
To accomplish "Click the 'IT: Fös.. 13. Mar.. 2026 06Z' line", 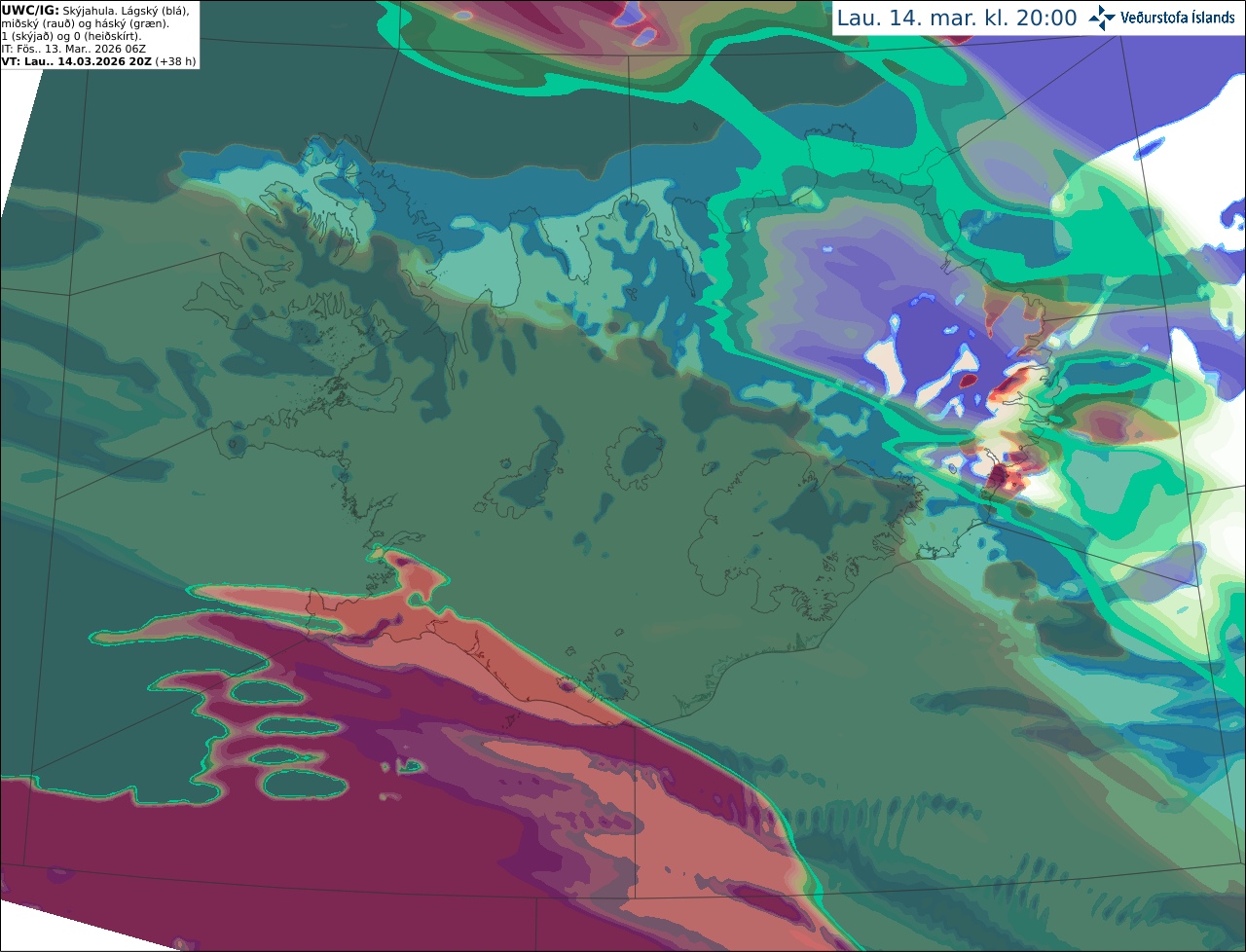I will (73, 49).
